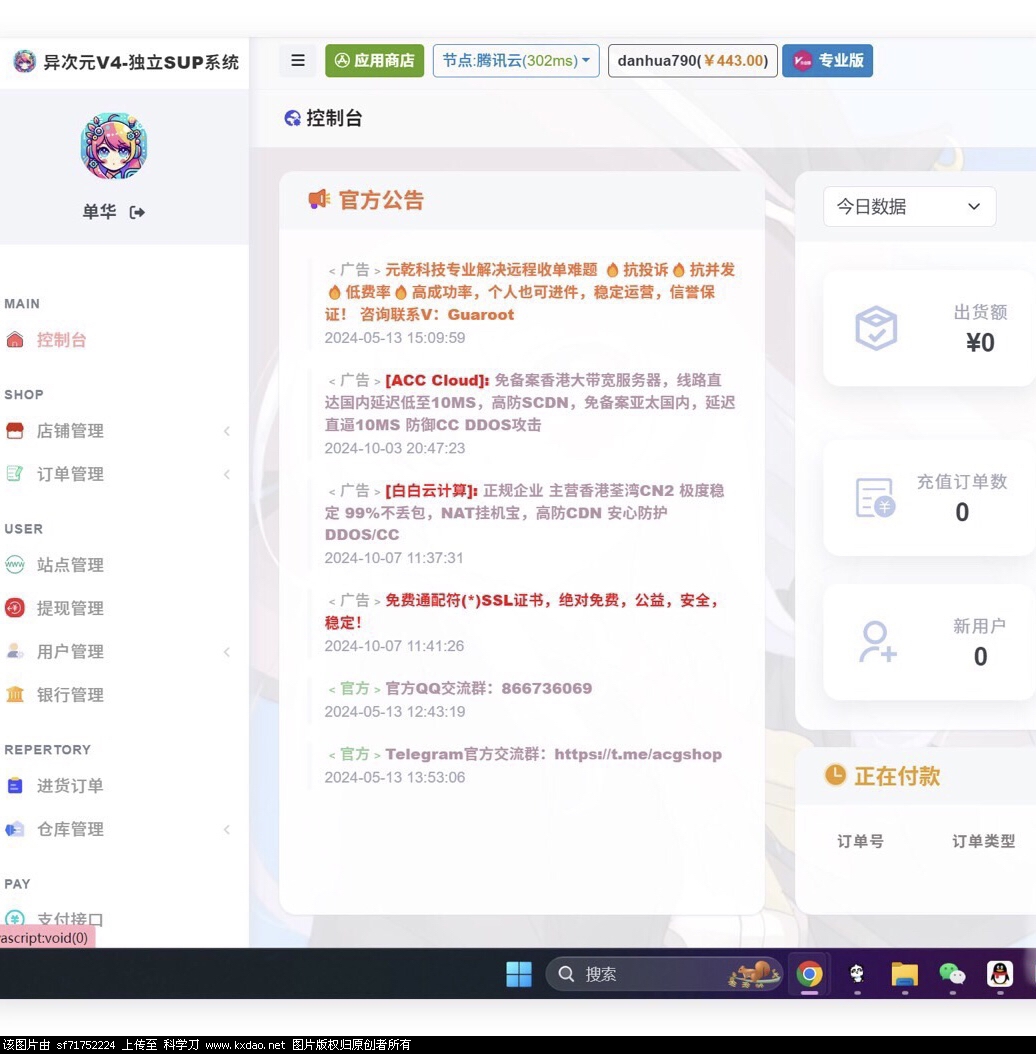Expand the 用户管理 submenu chevron

[227, 652]
